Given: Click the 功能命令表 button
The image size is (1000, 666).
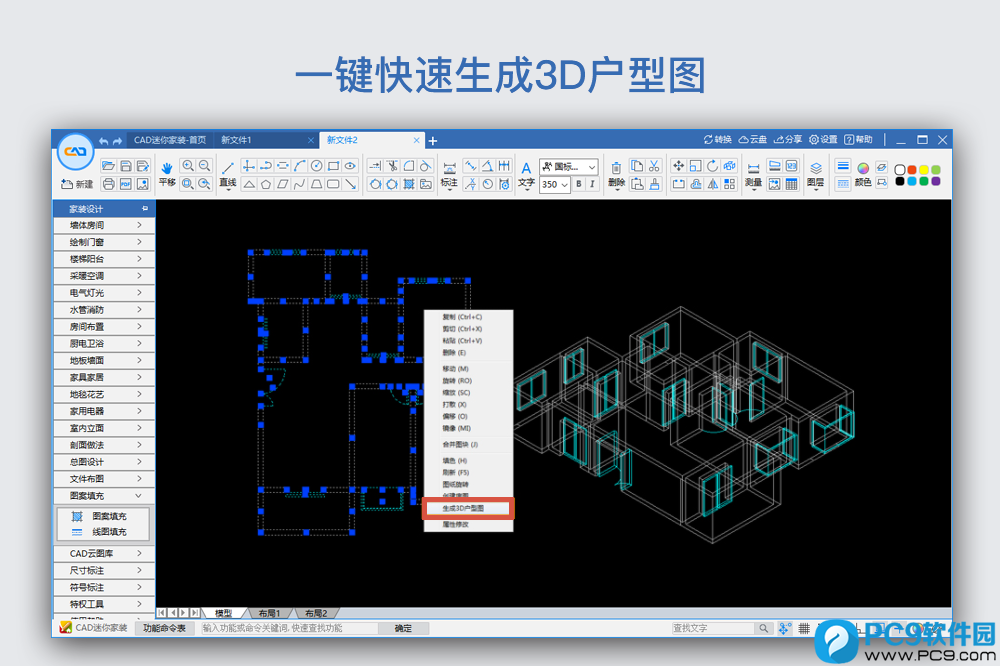Looking at the screenshot, I should pyautogui.click(x=164, y=628).
